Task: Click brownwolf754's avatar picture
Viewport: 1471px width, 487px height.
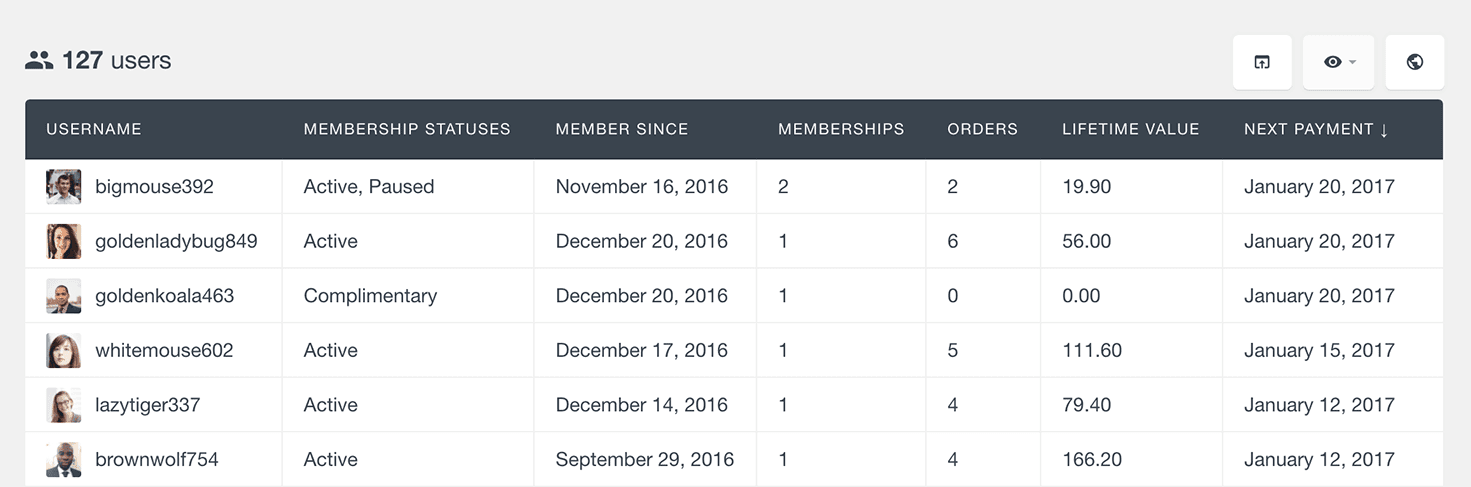Action: [64, 460]
